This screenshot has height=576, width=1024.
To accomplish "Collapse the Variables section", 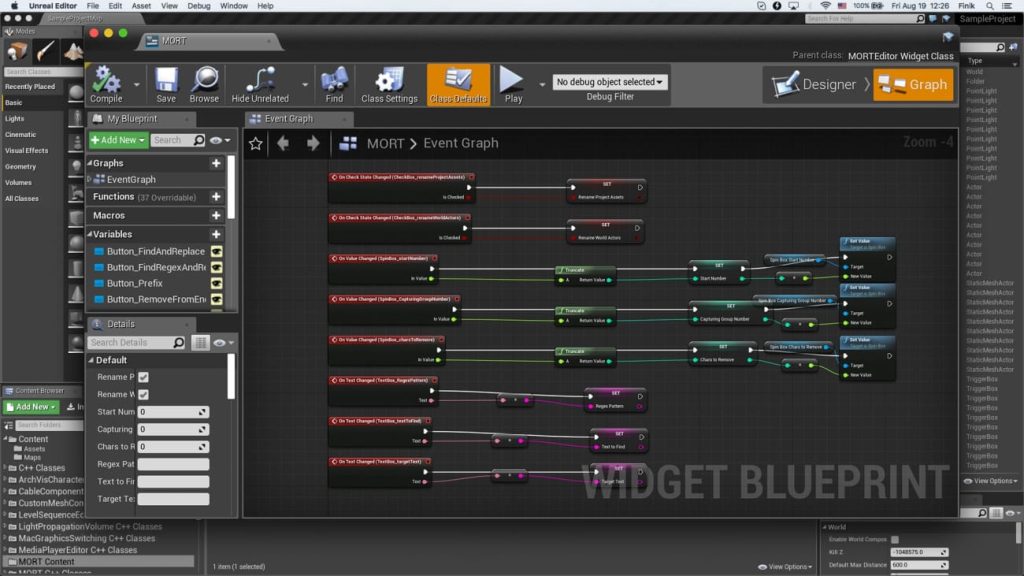I will point(90,234).
